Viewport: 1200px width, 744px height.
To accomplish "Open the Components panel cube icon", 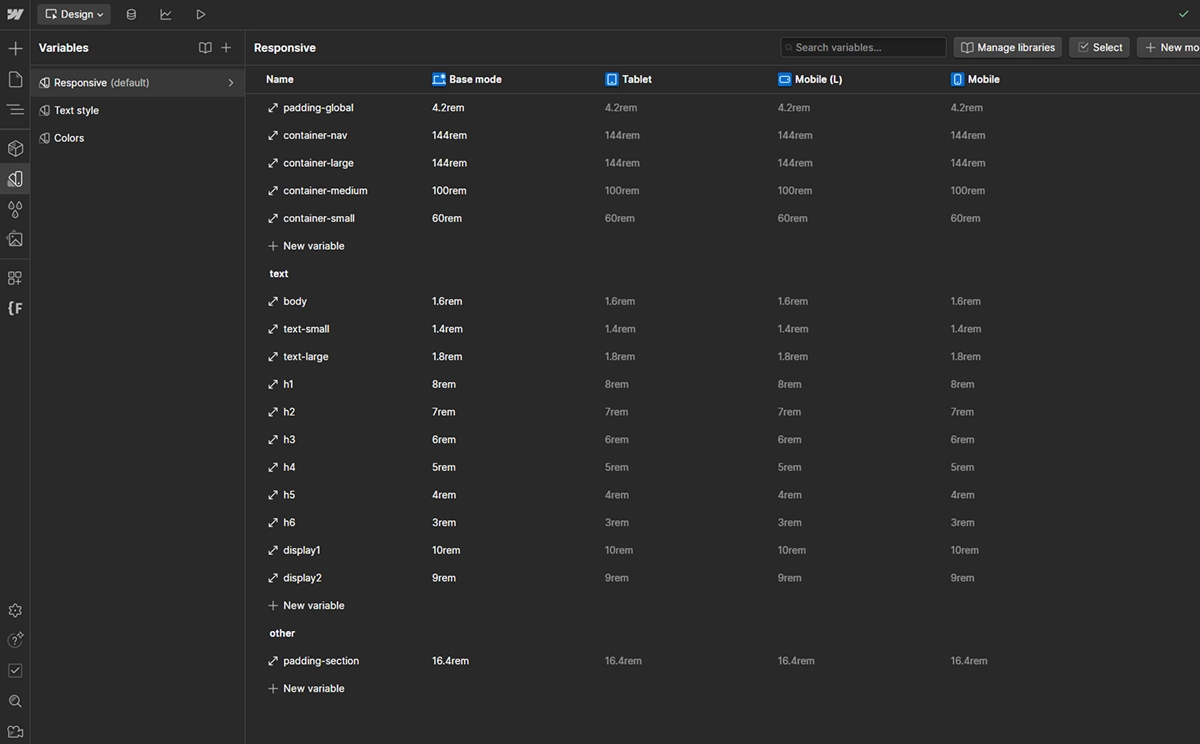I will (x=15, y=149).
